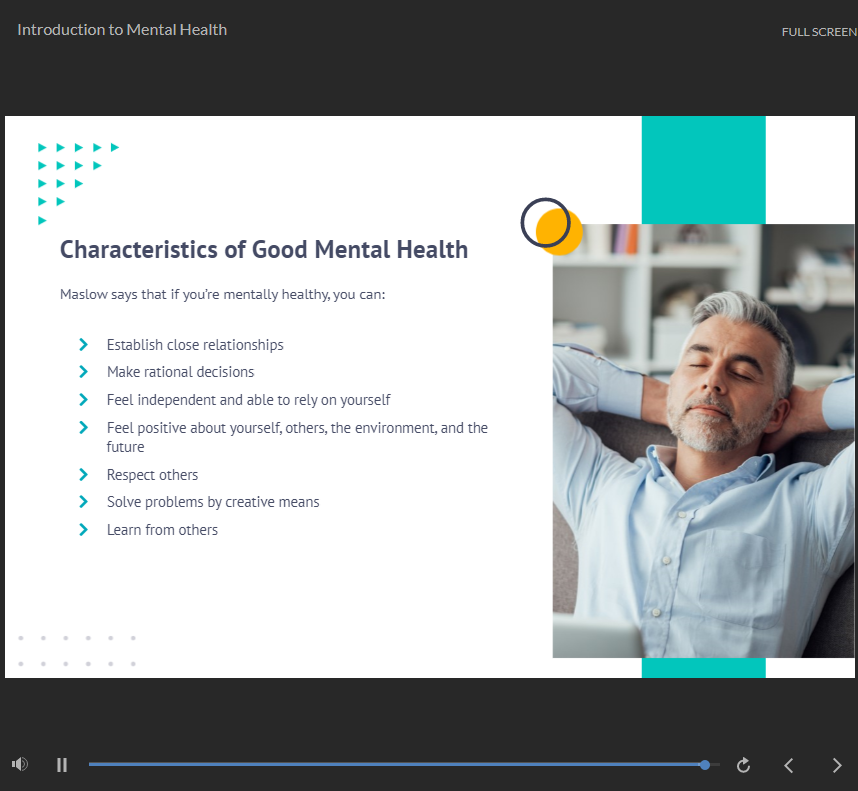The width and height of the screenshot is (858, 791).
Task: Click the blue seekbar handle
Action: pyautogui.click(x=705, y=765)
